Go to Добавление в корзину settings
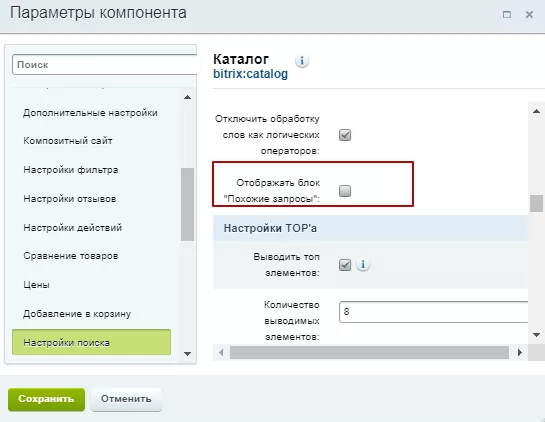The image size is (545, 422). 77,314
